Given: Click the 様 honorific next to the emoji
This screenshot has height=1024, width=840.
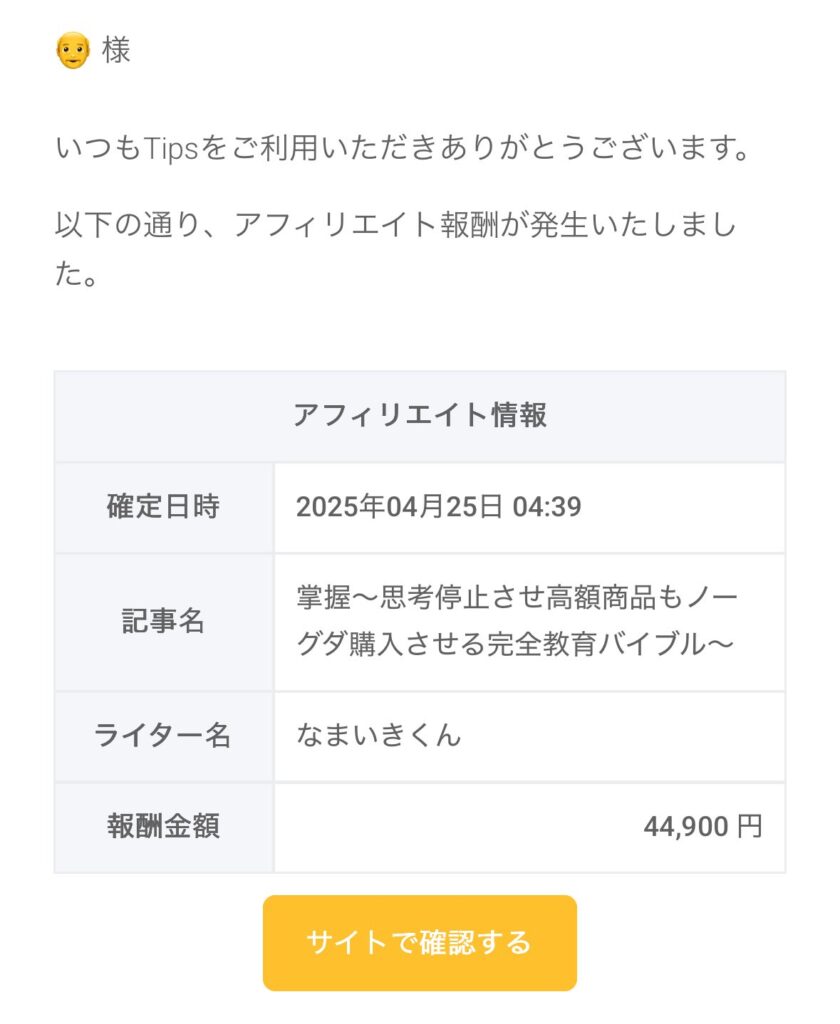Looking at the screenshot, I should tap(116, 51).
